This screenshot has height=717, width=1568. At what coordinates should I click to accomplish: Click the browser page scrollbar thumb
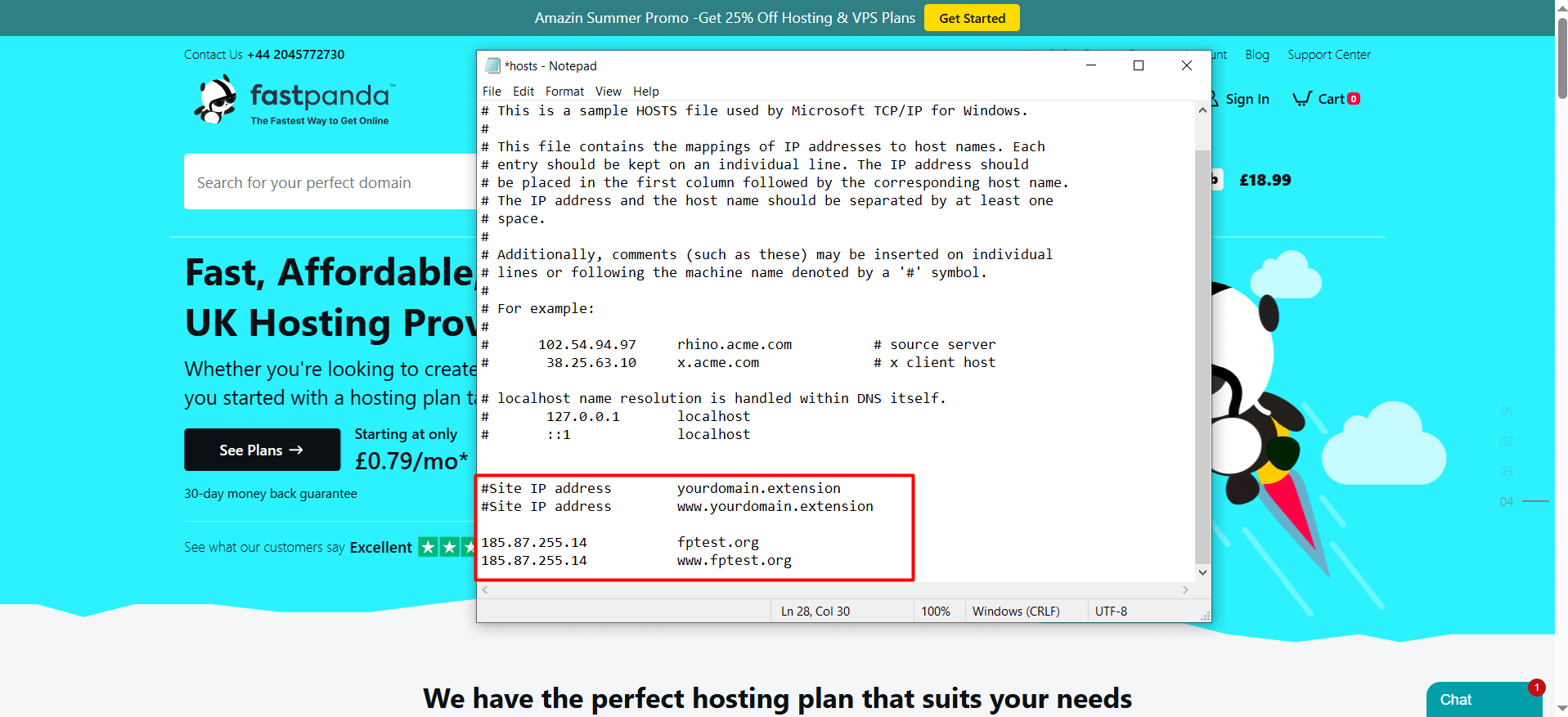(1561, 57)
